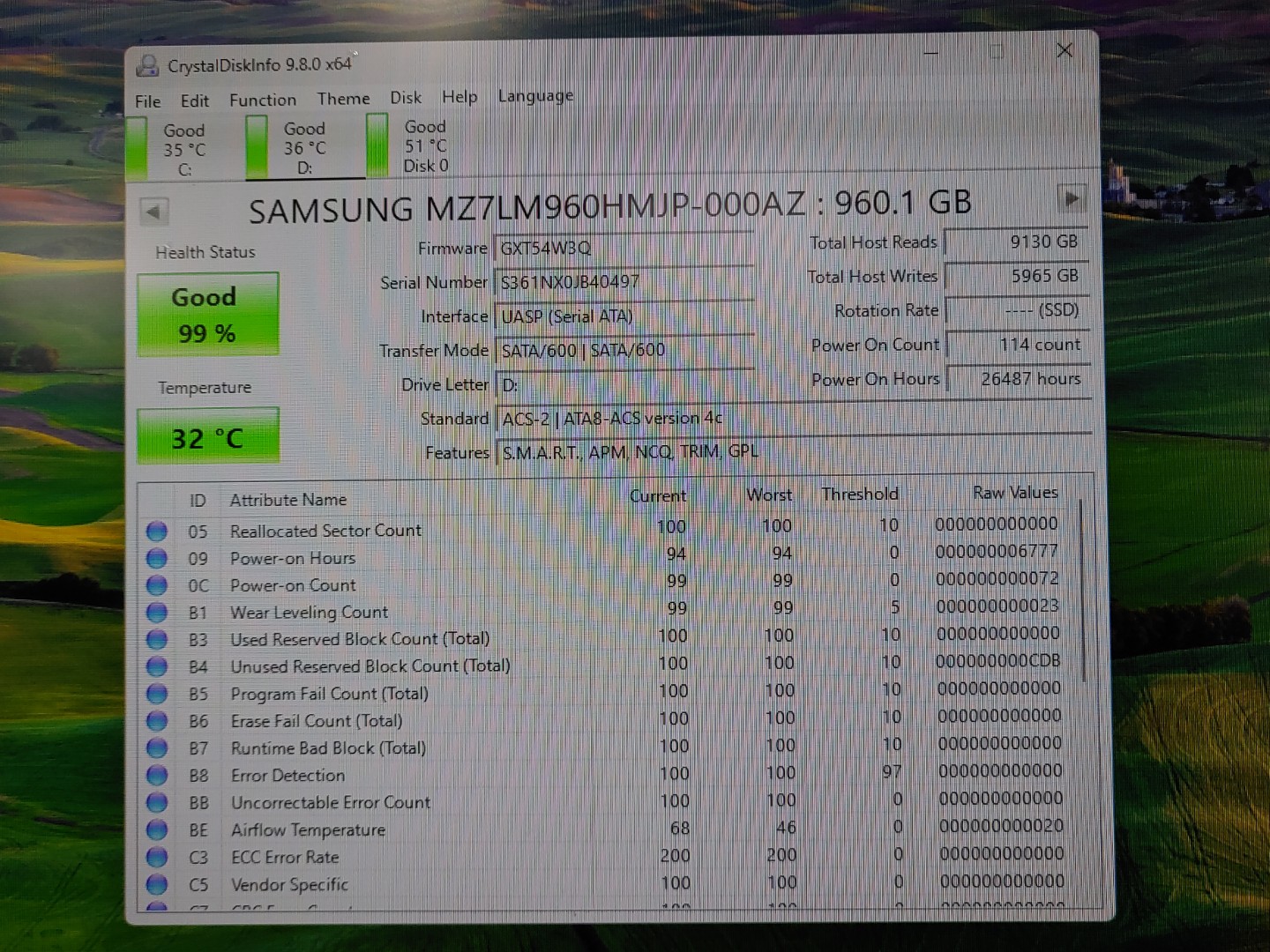Screen dimensions: 1270x952
Task: Click the Drive Letter field D:
Action: (624, 384)
